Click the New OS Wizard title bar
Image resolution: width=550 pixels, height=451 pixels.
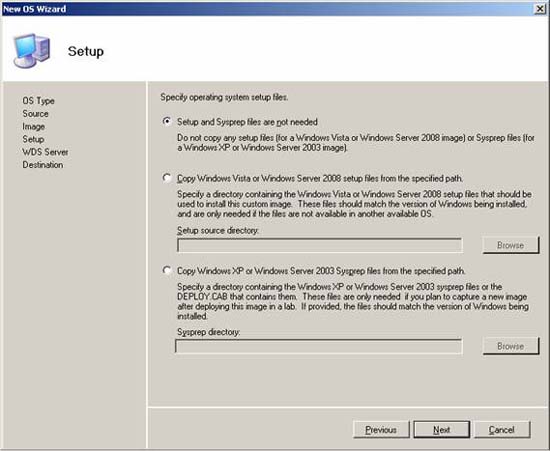tap(267, 9)
